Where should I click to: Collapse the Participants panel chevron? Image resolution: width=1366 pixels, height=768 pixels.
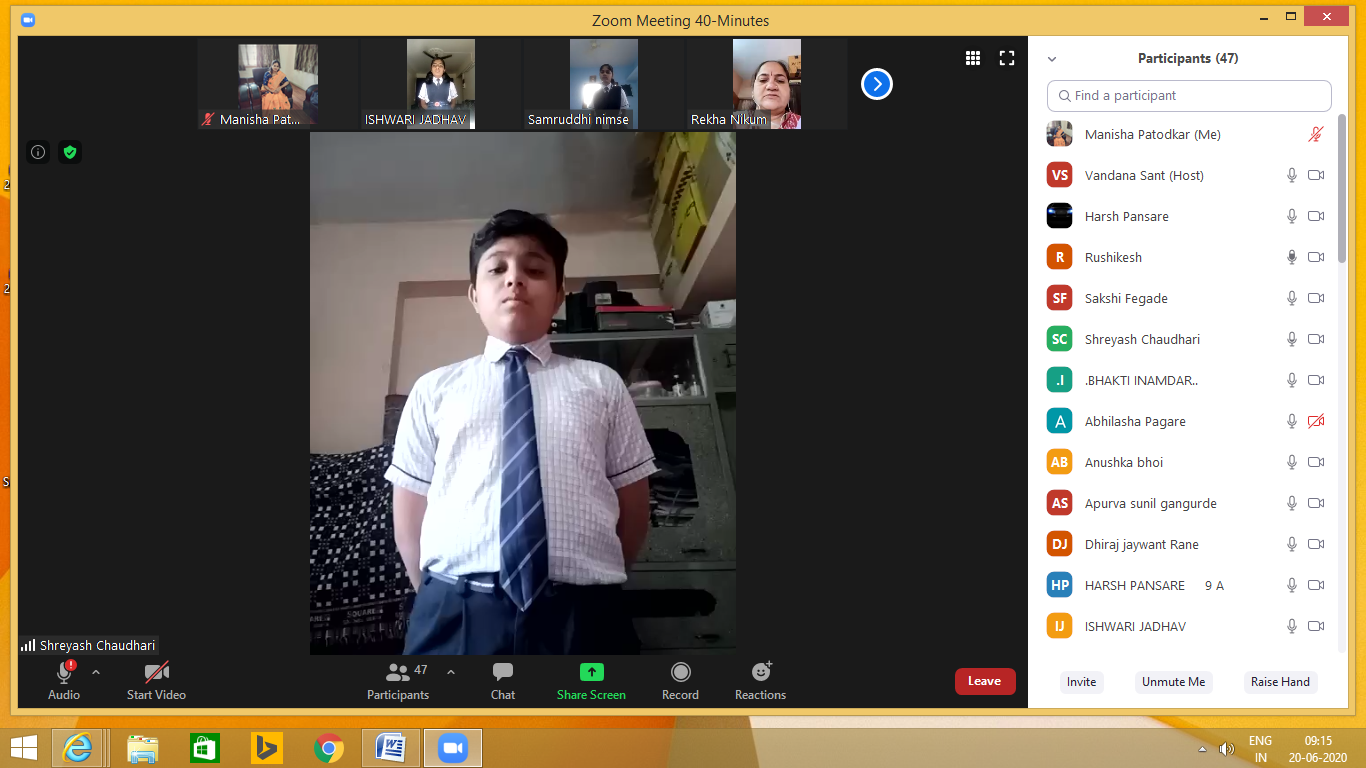1052,59
